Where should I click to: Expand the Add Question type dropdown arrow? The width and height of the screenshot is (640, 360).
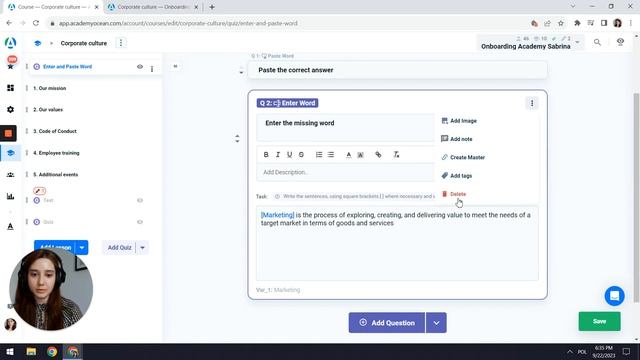click(x=436, y=322)
